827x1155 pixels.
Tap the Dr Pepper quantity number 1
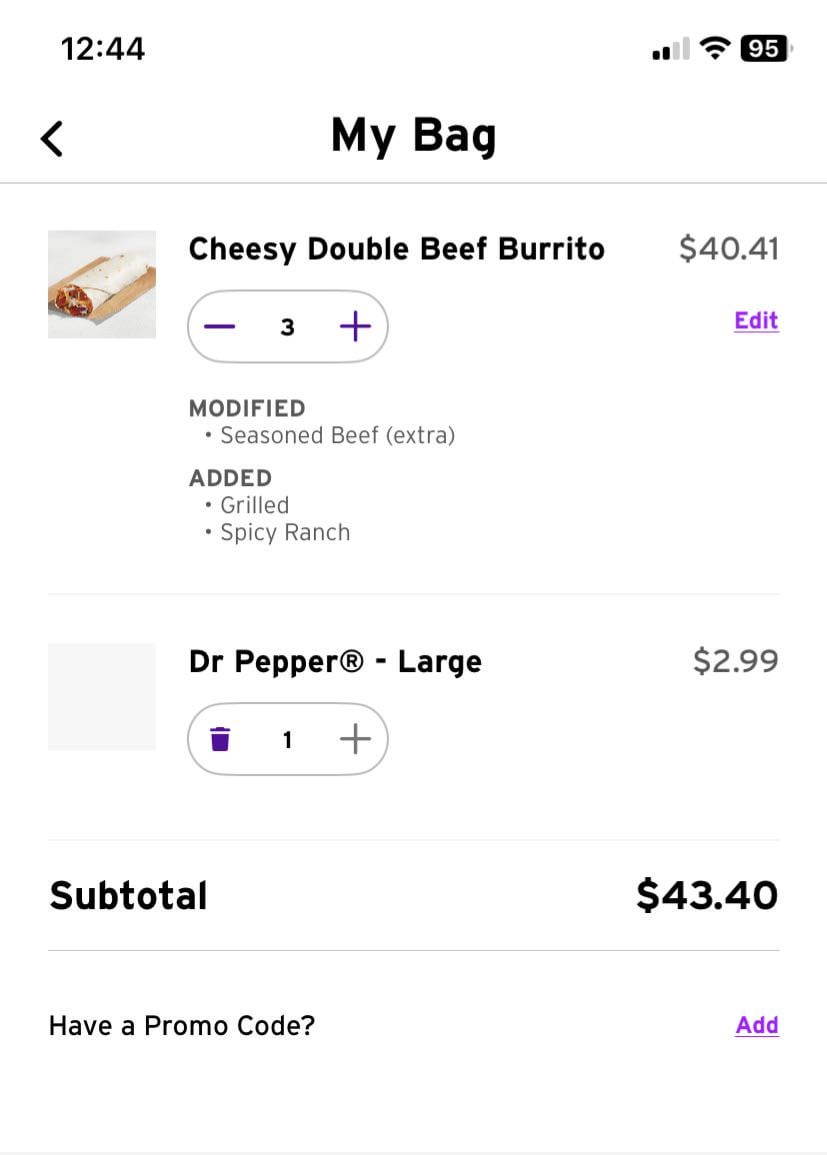(x=287, y=739)
